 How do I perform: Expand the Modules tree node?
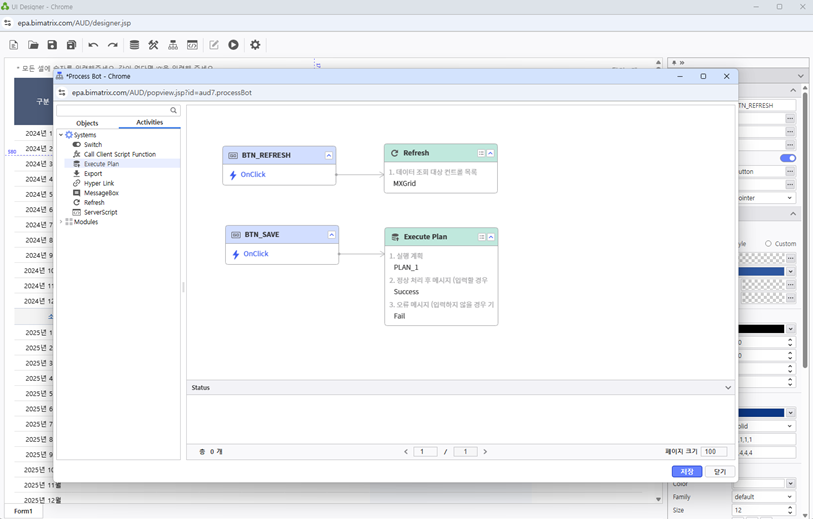(x=61, y=222)
